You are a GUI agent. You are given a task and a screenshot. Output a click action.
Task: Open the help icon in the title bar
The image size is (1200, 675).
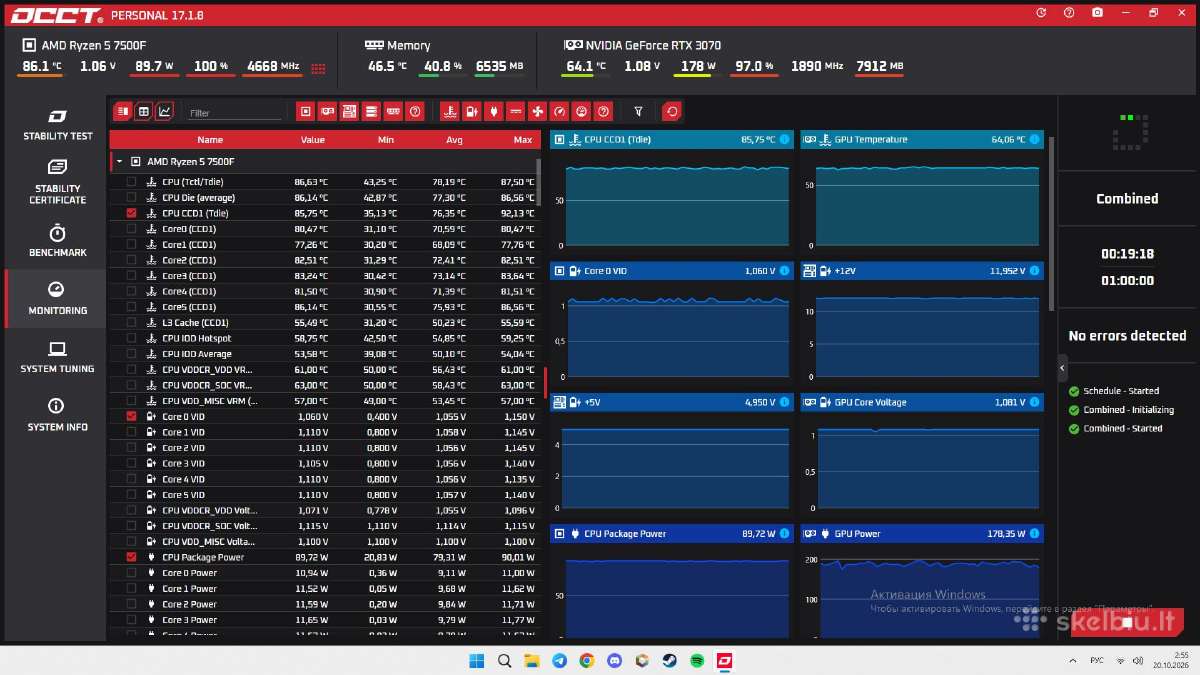click(1069, 13)
